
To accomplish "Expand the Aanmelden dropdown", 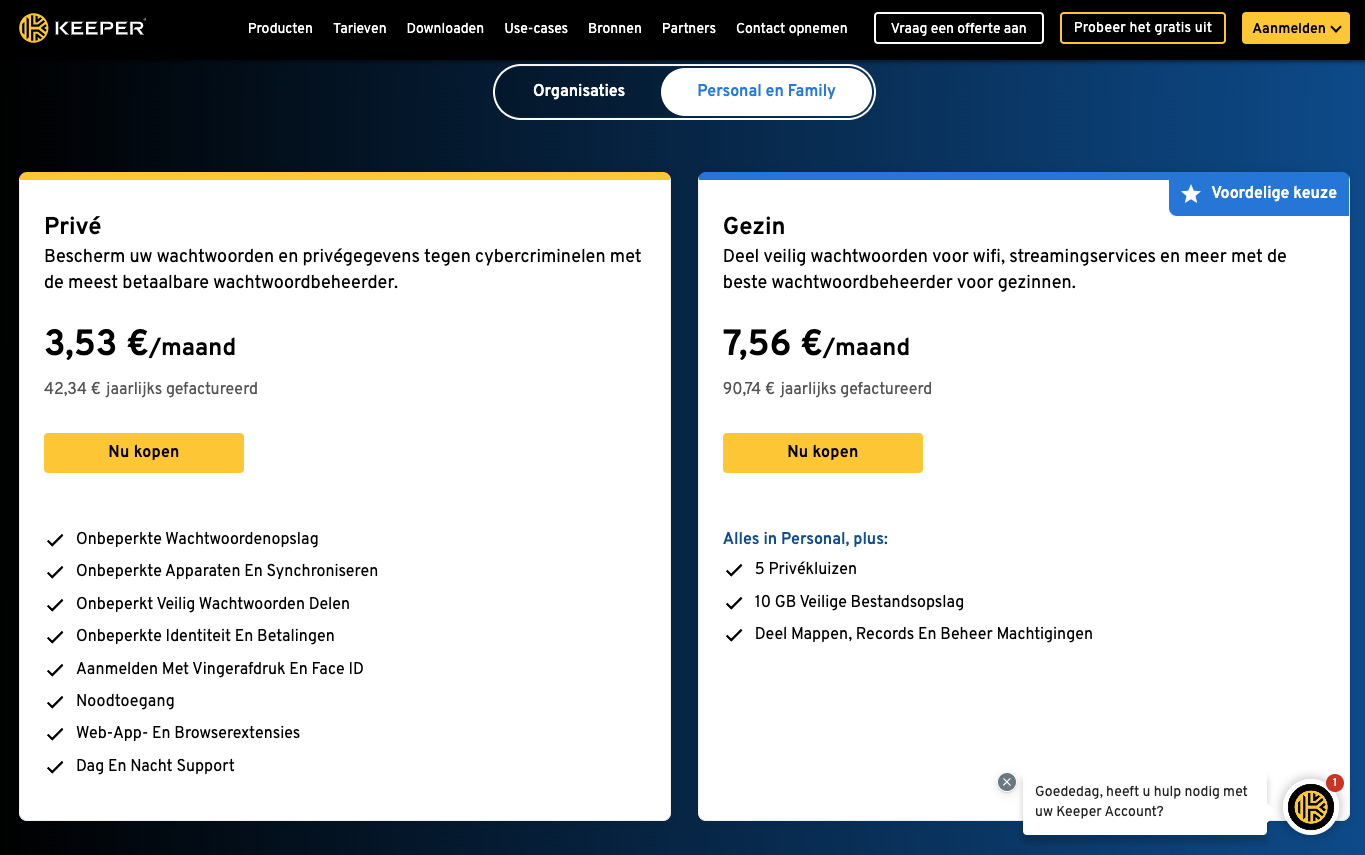I will pos(1296,28).
